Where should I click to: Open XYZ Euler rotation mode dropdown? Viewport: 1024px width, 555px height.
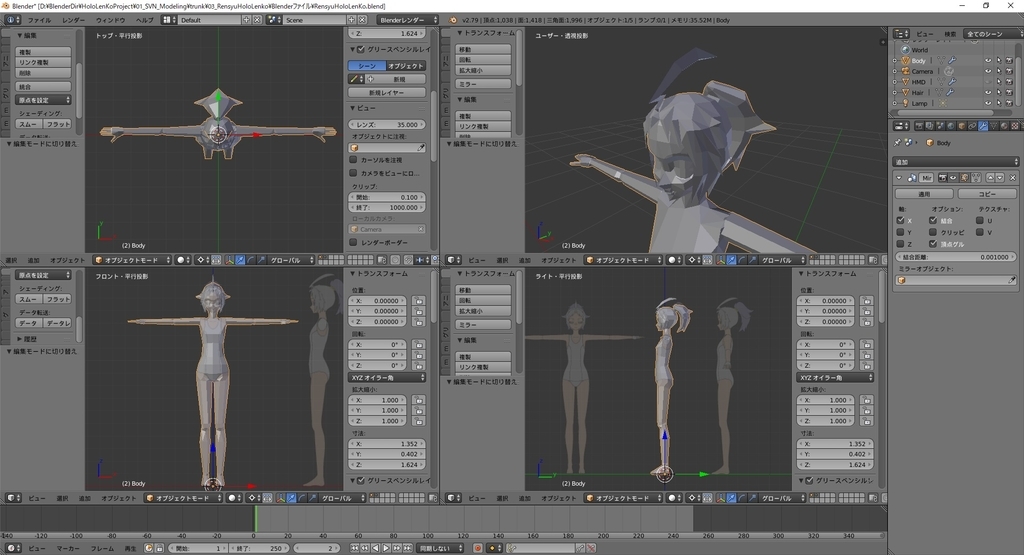click(x=386, y=378)
